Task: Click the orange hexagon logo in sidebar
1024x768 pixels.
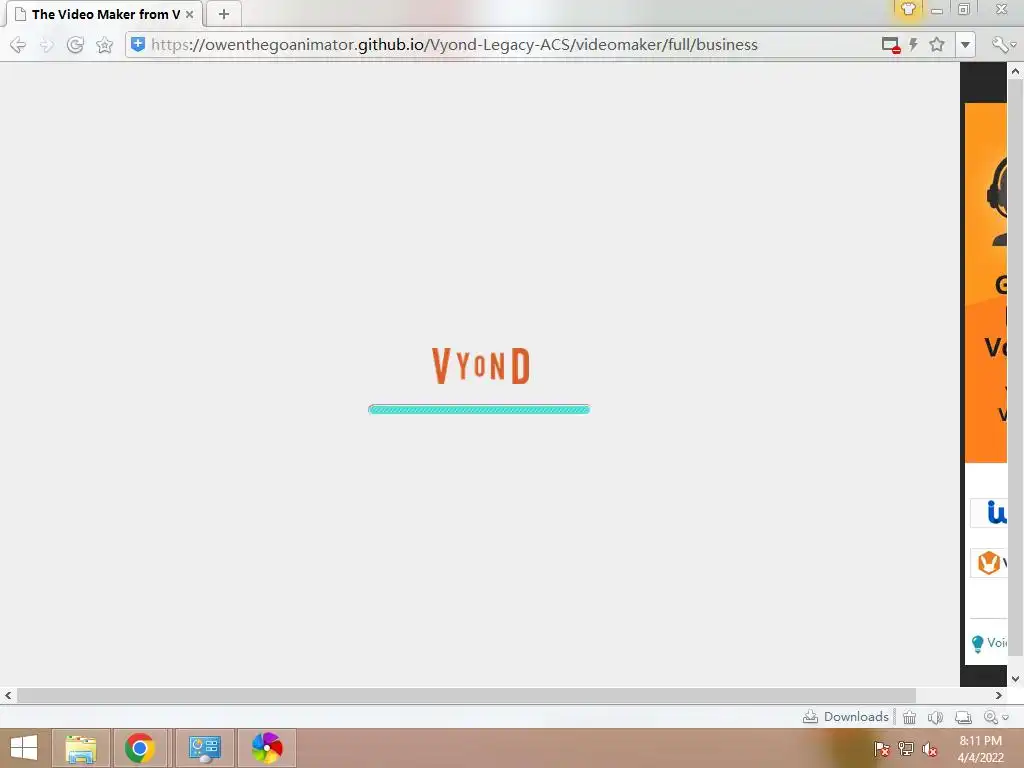Action: coord(988,562)
